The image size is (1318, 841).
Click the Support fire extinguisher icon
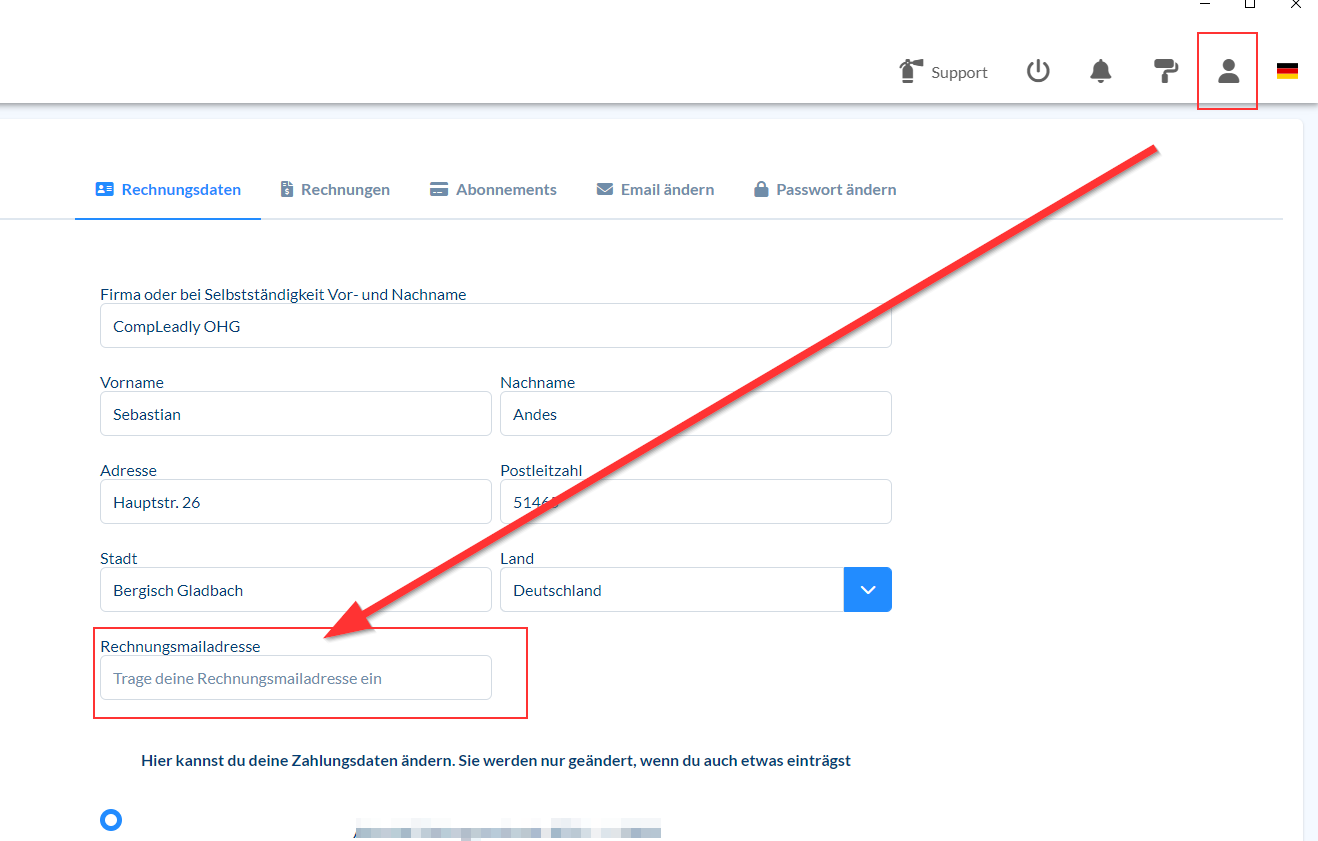tap(911, 72)
